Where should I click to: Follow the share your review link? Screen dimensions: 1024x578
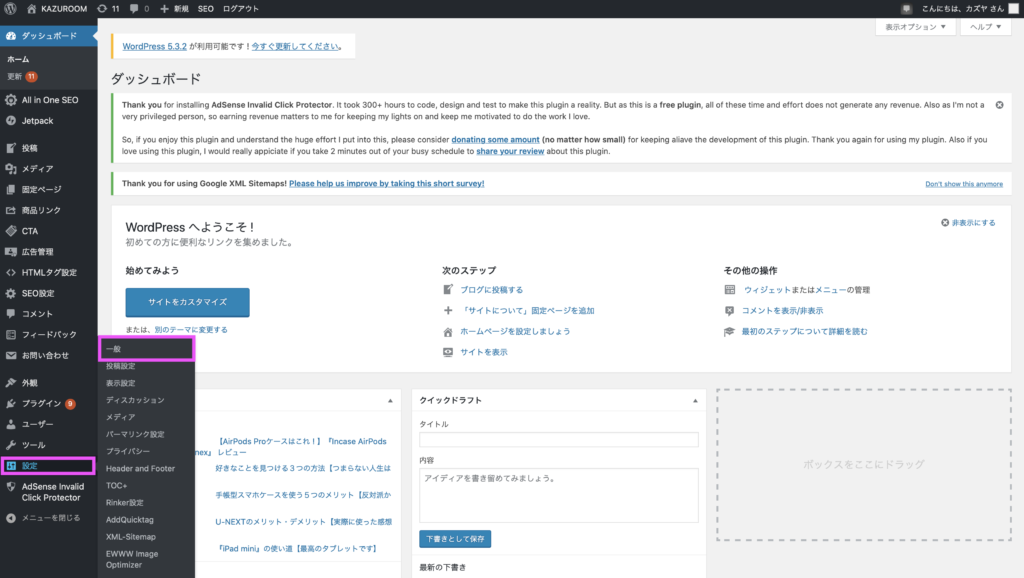click(x=510, y=152)
